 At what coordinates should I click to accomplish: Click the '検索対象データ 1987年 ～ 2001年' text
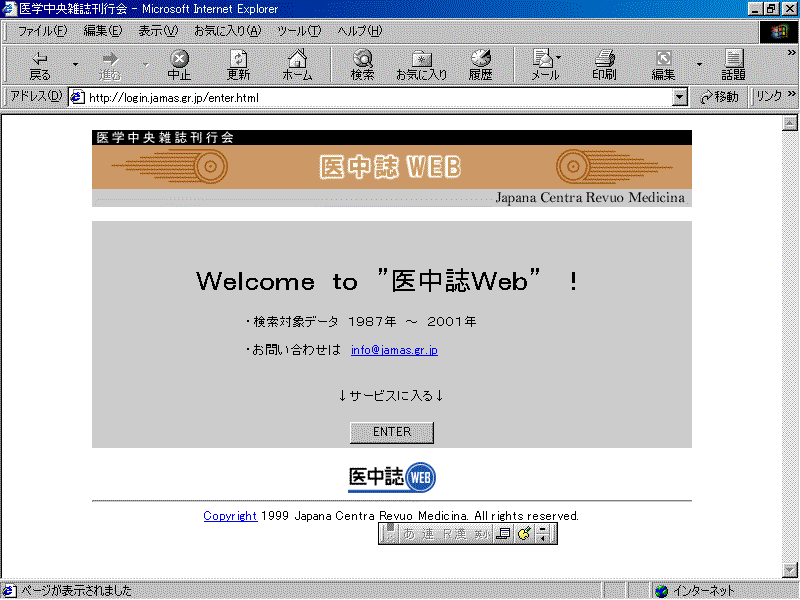[x=361, y=321]
